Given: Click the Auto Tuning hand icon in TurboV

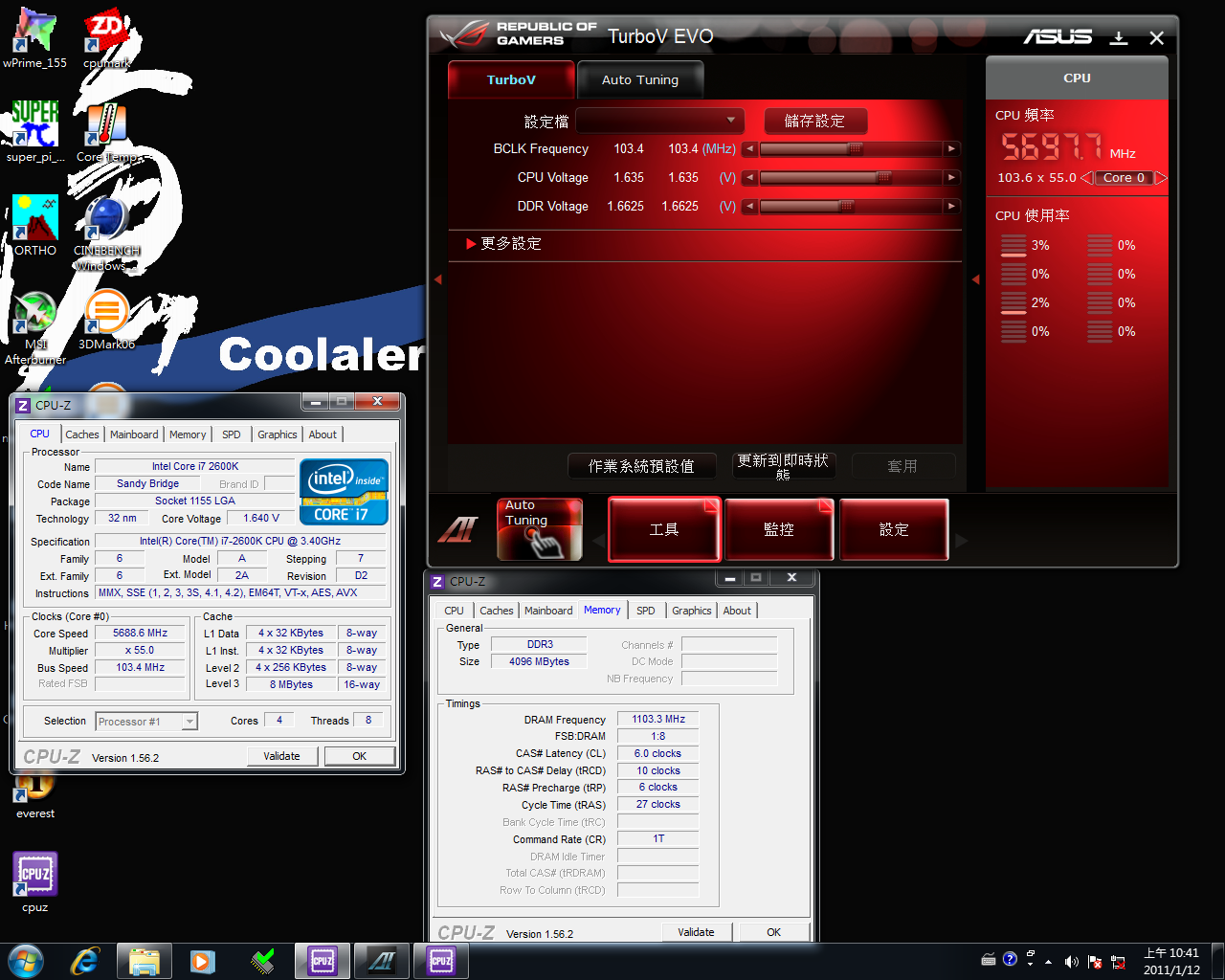Looking at the screenshot, I should tap(540, 529).
